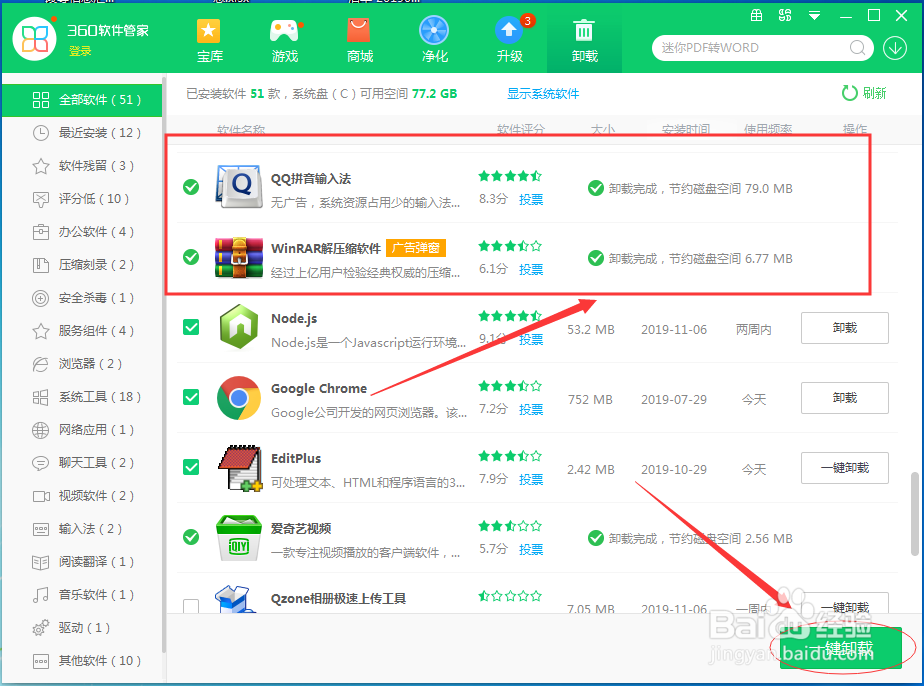Click the green 一键卸载 bottom button
The height and width of the screenshot is (686, 924).
coord(841,648)
